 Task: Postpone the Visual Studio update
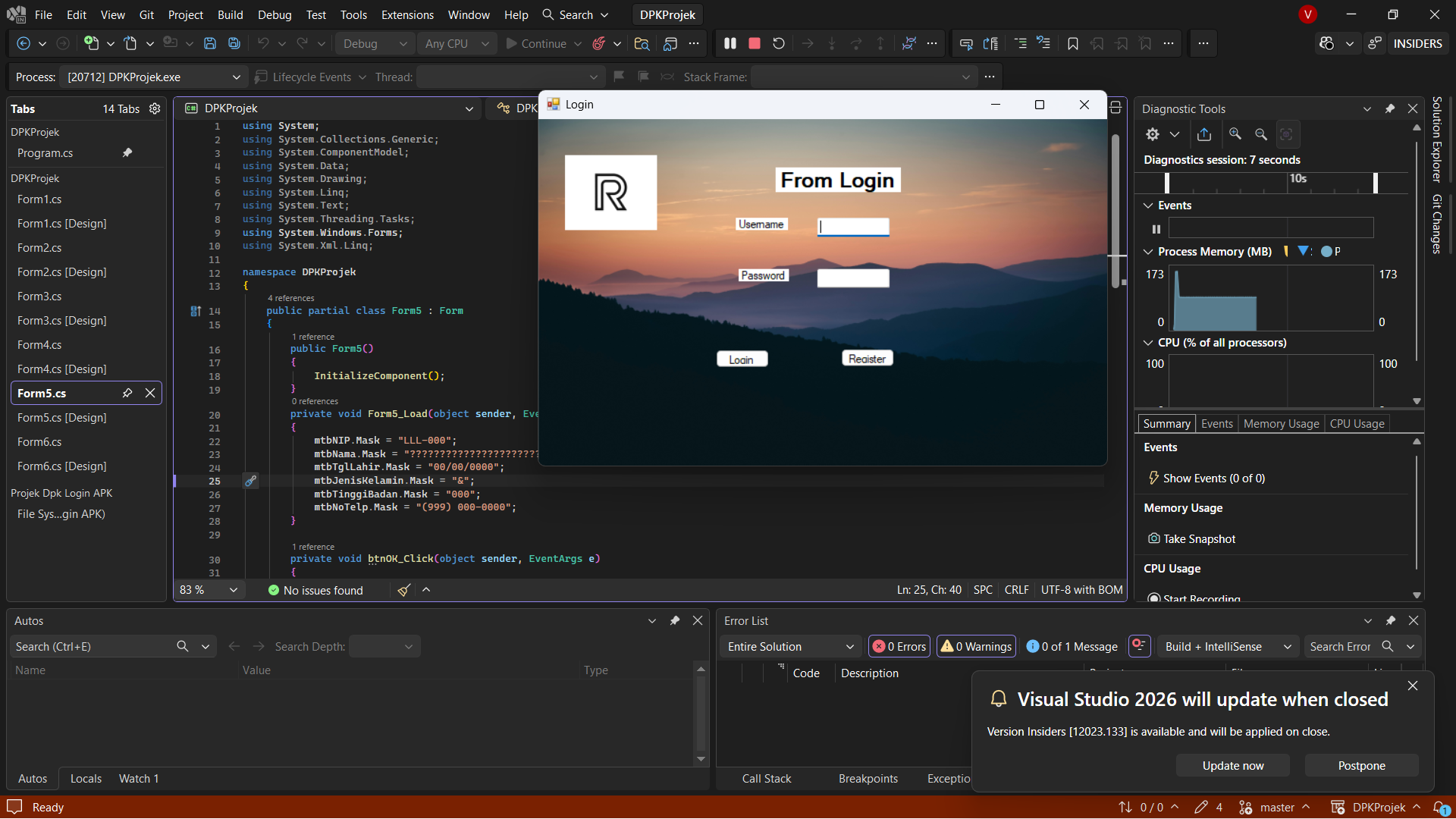tap(1361, 766)
